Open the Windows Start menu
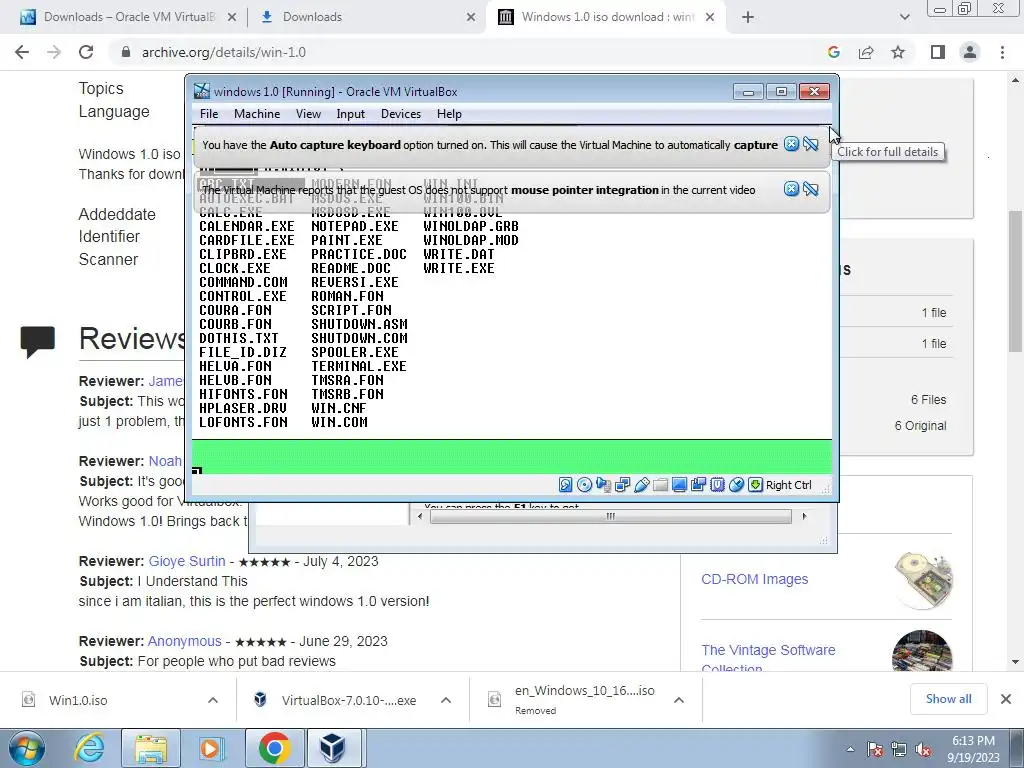 27,748
